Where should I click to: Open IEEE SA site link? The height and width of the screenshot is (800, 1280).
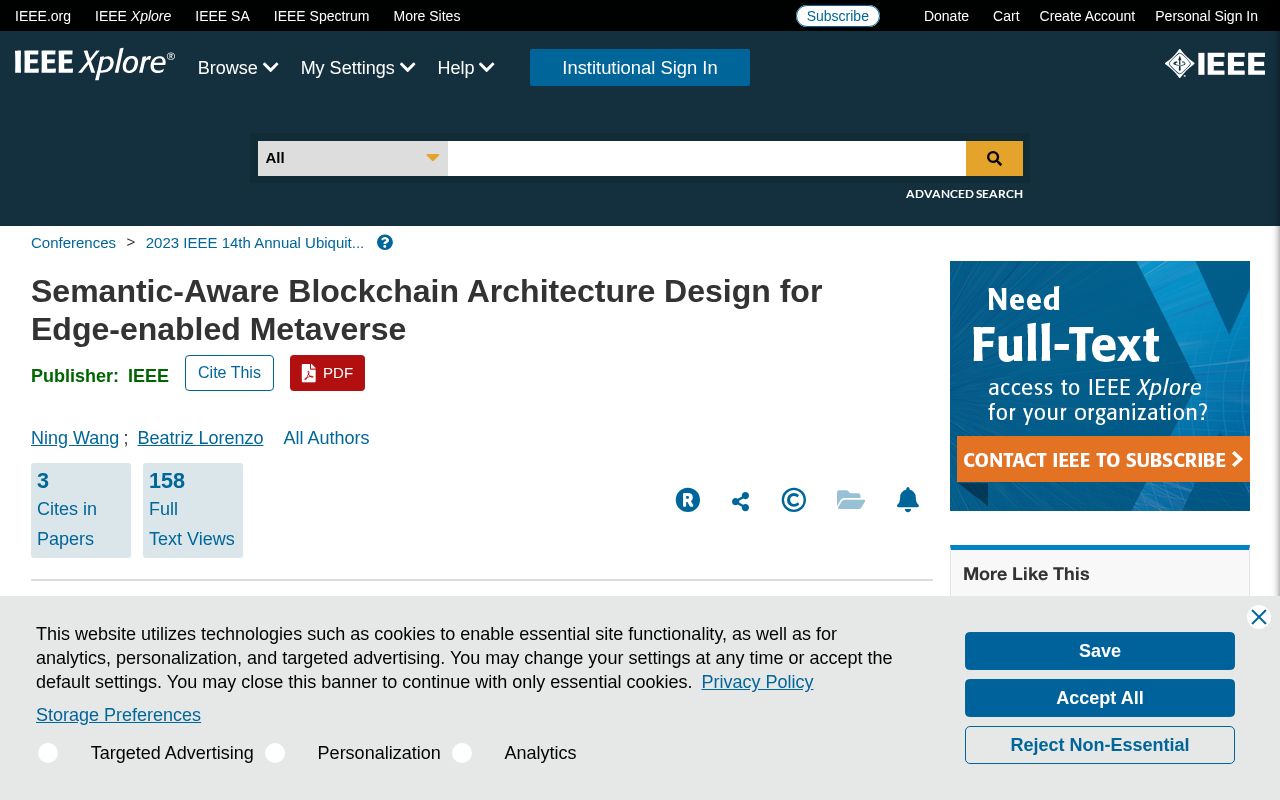[222, 16]
